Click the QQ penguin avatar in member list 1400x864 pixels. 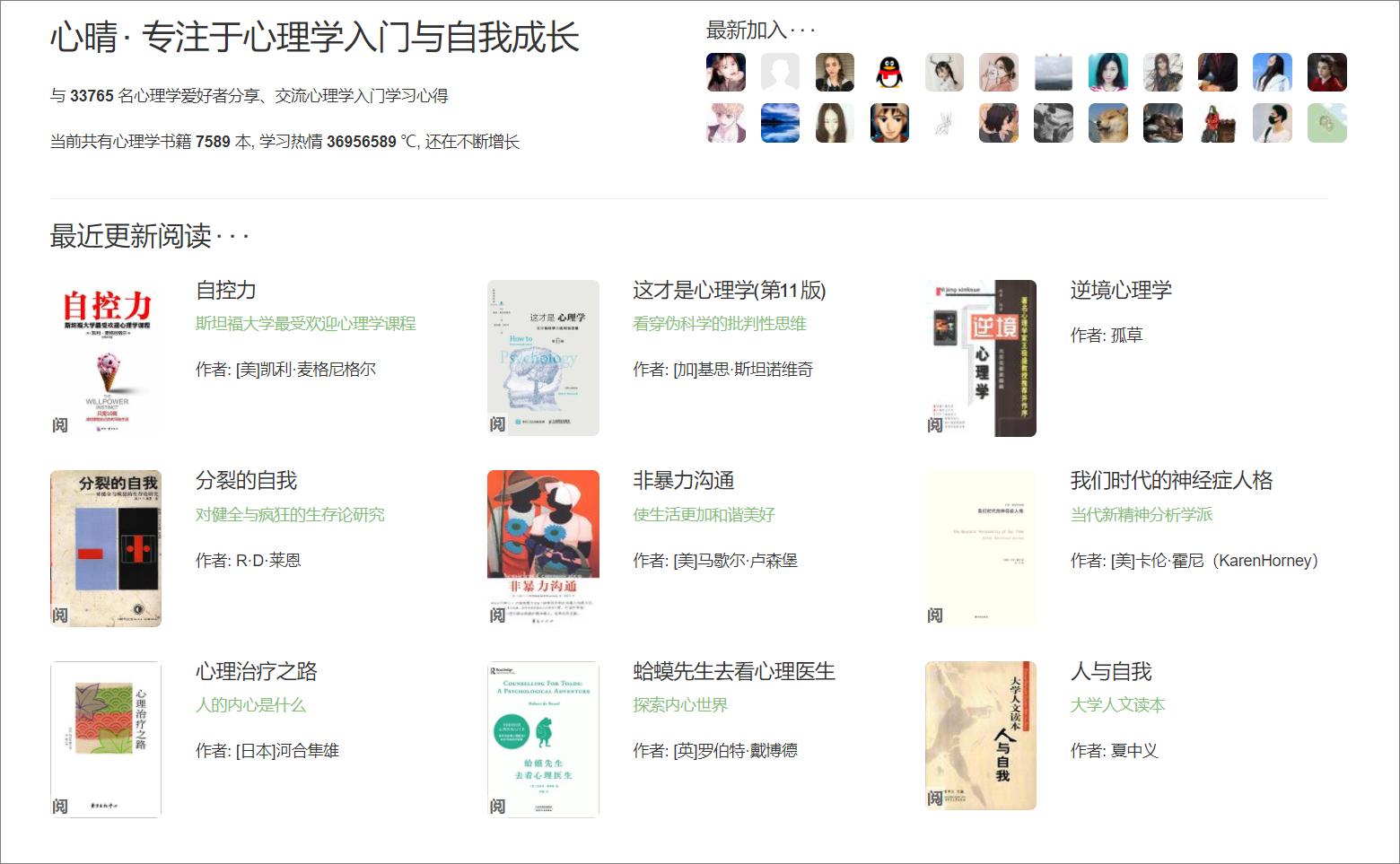tap(889, 72)
